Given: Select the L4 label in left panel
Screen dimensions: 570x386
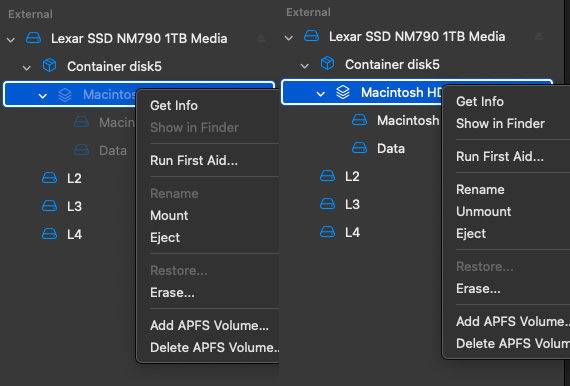Looking at the screenshot, I should (74, 234).
